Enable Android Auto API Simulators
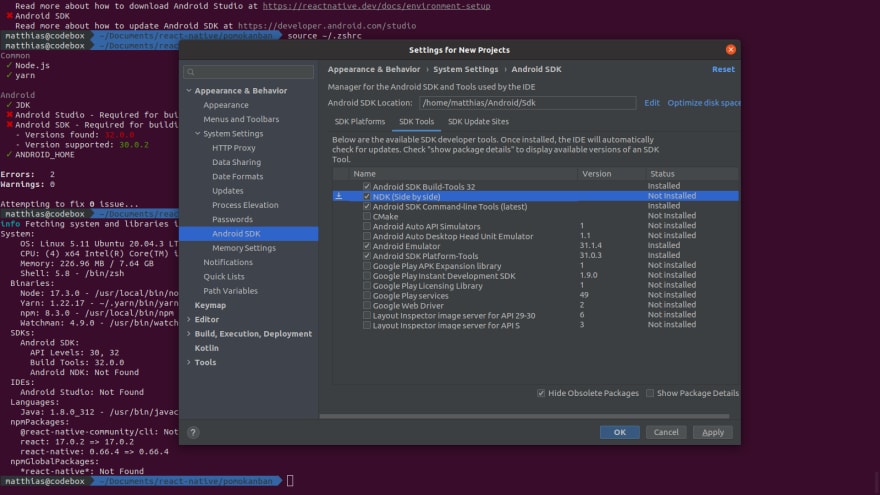The width and height of the screenshot is (880, 495). point(366,226)
